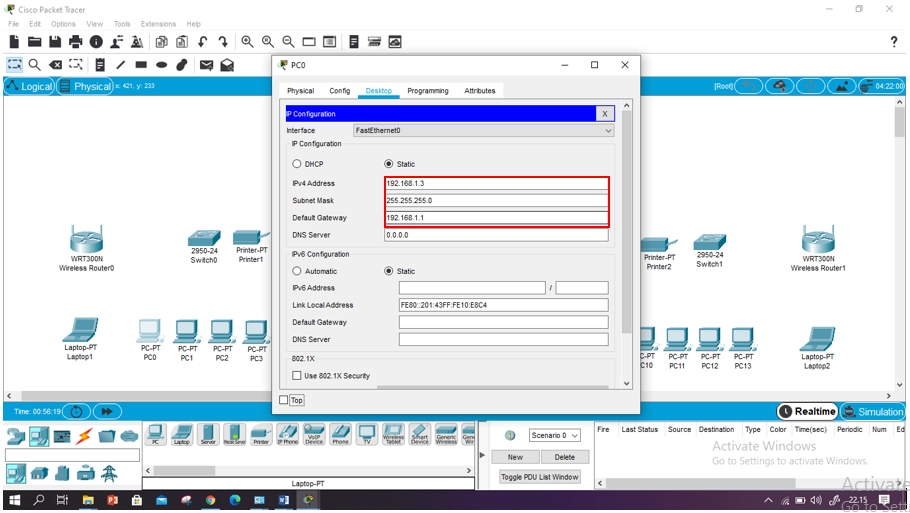
Task: Expand the PDU list panel arrow
Action: (x=482, y=454)
